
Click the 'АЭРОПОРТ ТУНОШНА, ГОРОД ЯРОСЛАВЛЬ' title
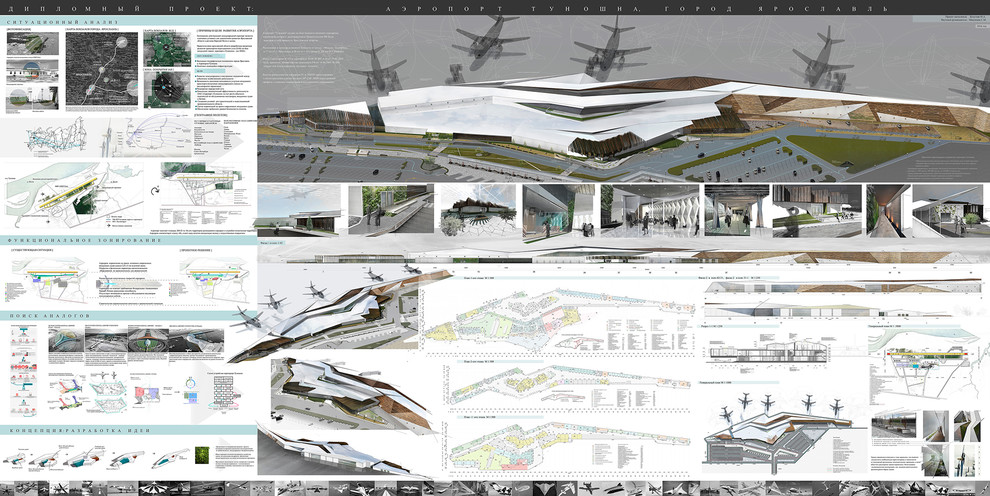pos(636,9)
